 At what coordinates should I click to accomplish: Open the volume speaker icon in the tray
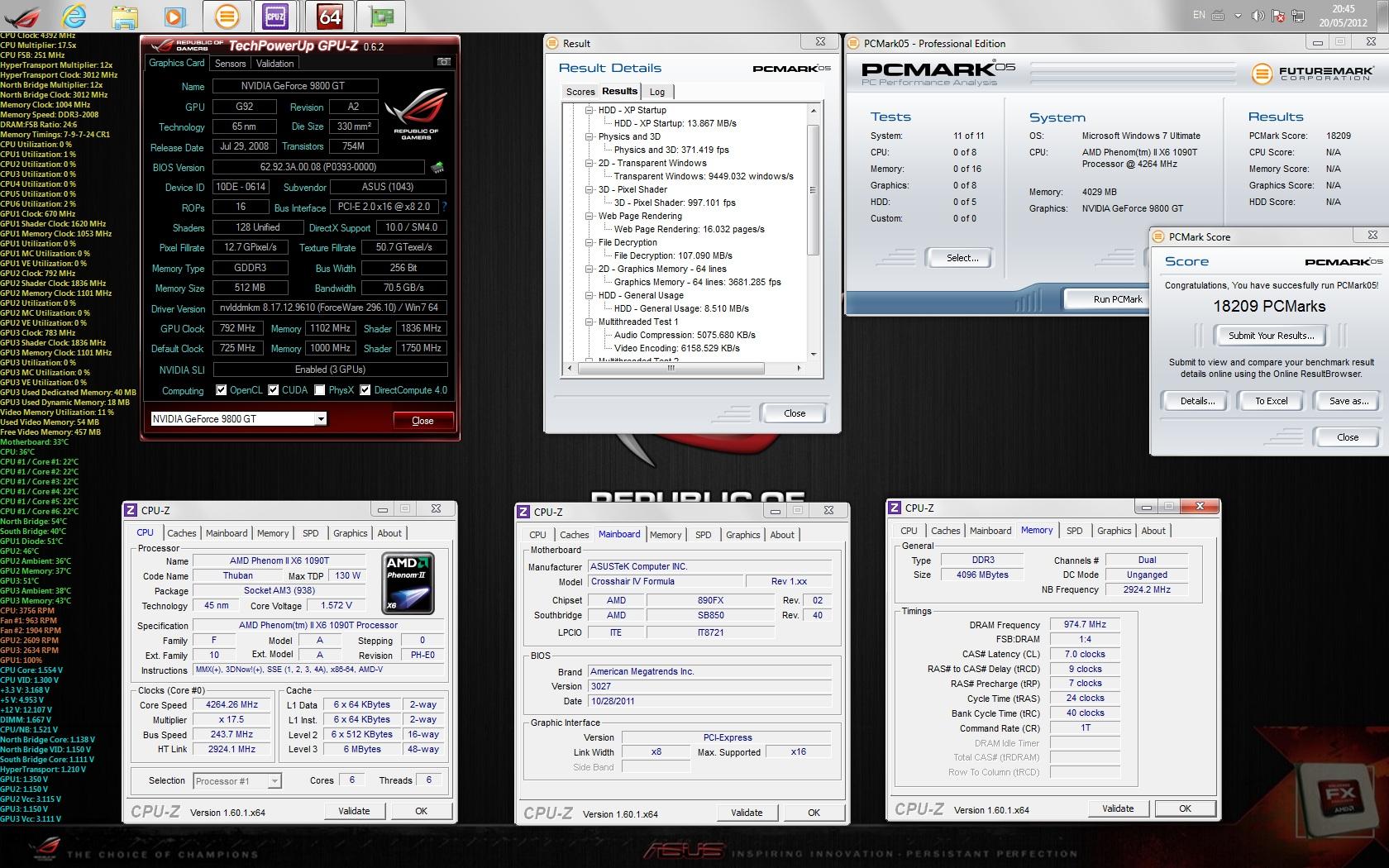(x=1258, y=15)
